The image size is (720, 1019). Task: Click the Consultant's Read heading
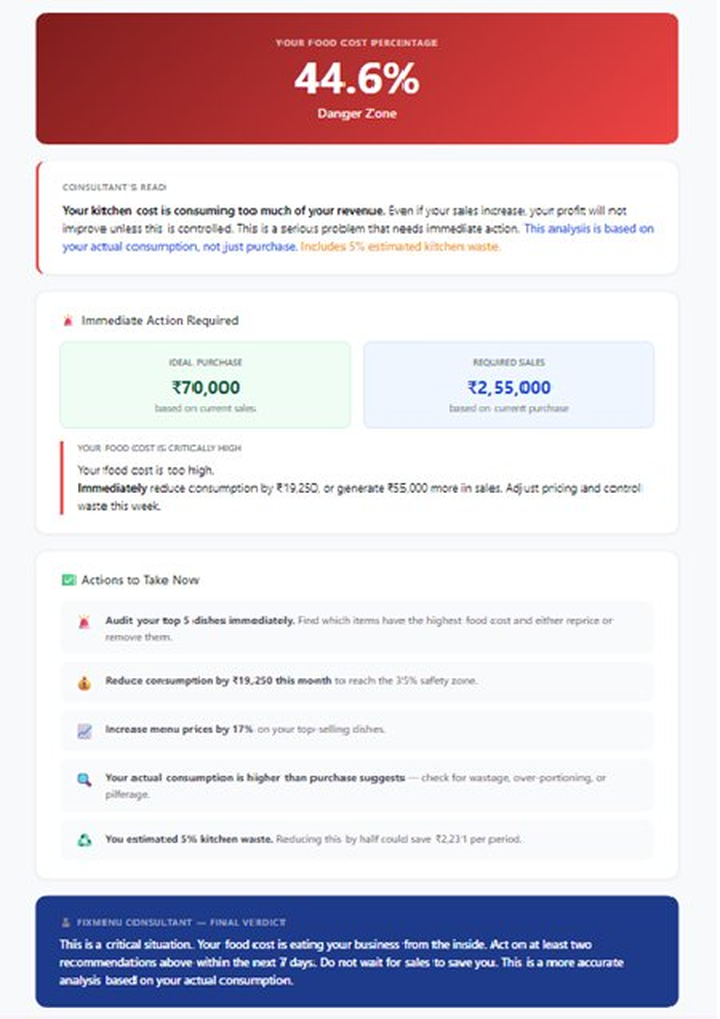114,187
